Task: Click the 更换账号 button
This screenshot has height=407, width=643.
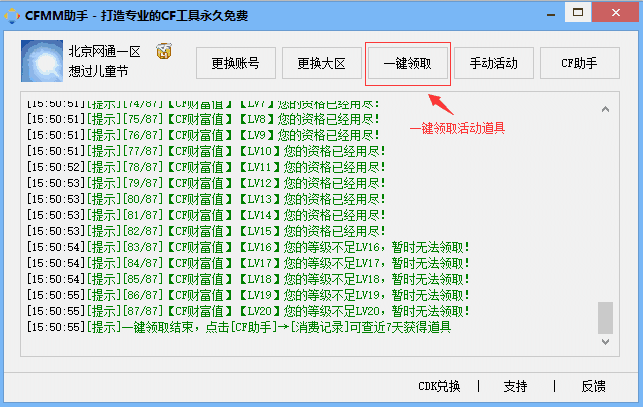Action: [x=236, y=63]
